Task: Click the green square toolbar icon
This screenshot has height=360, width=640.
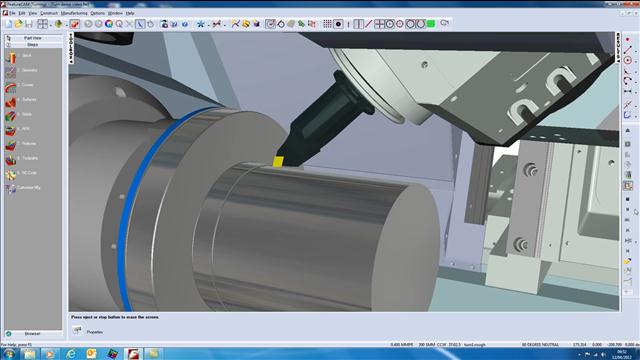Action: point(431,24)
